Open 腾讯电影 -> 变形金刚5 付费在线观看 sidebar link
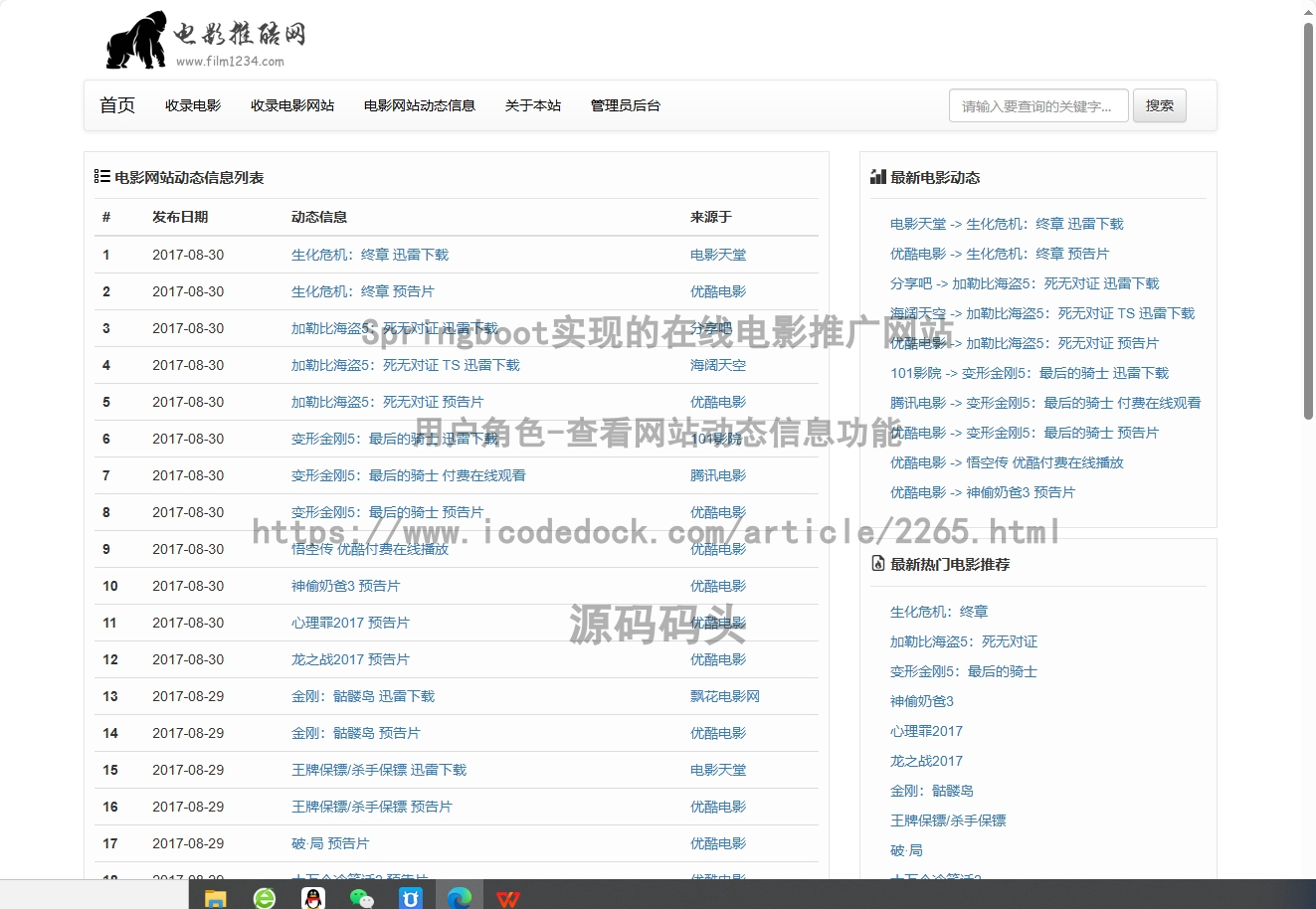The height and width of the screenshot is (909, 1316). [1045, 403]
